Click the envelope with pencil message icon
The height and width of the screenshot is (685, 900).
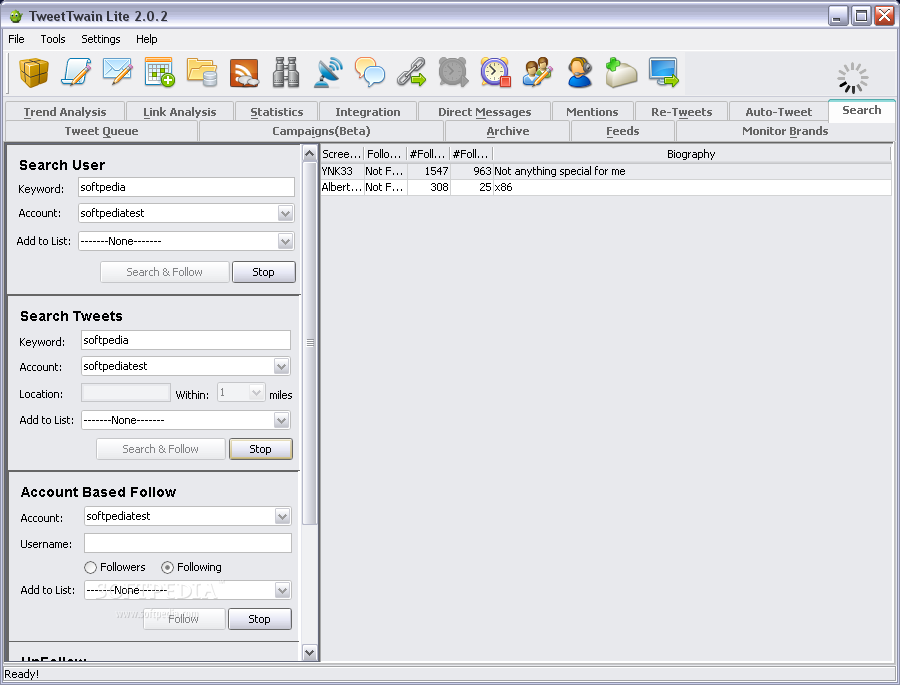118,73
